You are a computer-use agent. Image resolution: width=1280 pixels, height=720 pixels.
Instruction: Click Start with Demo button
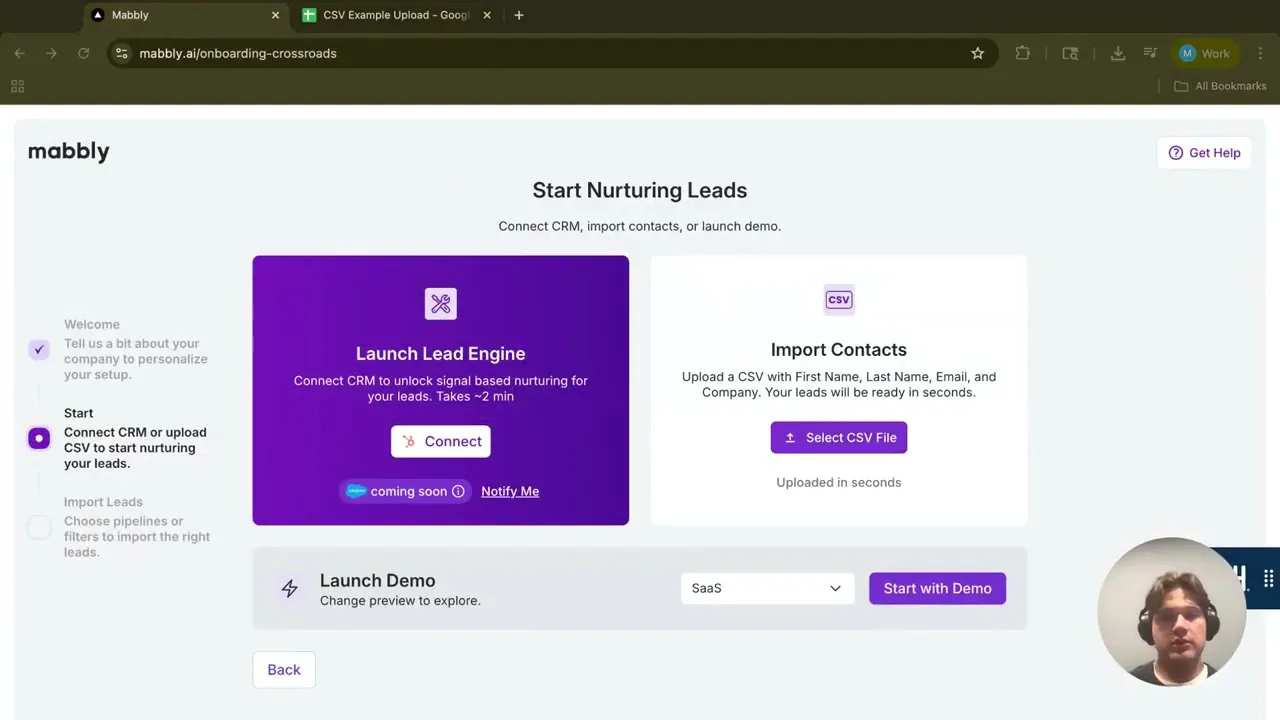[x=937, y=588]
